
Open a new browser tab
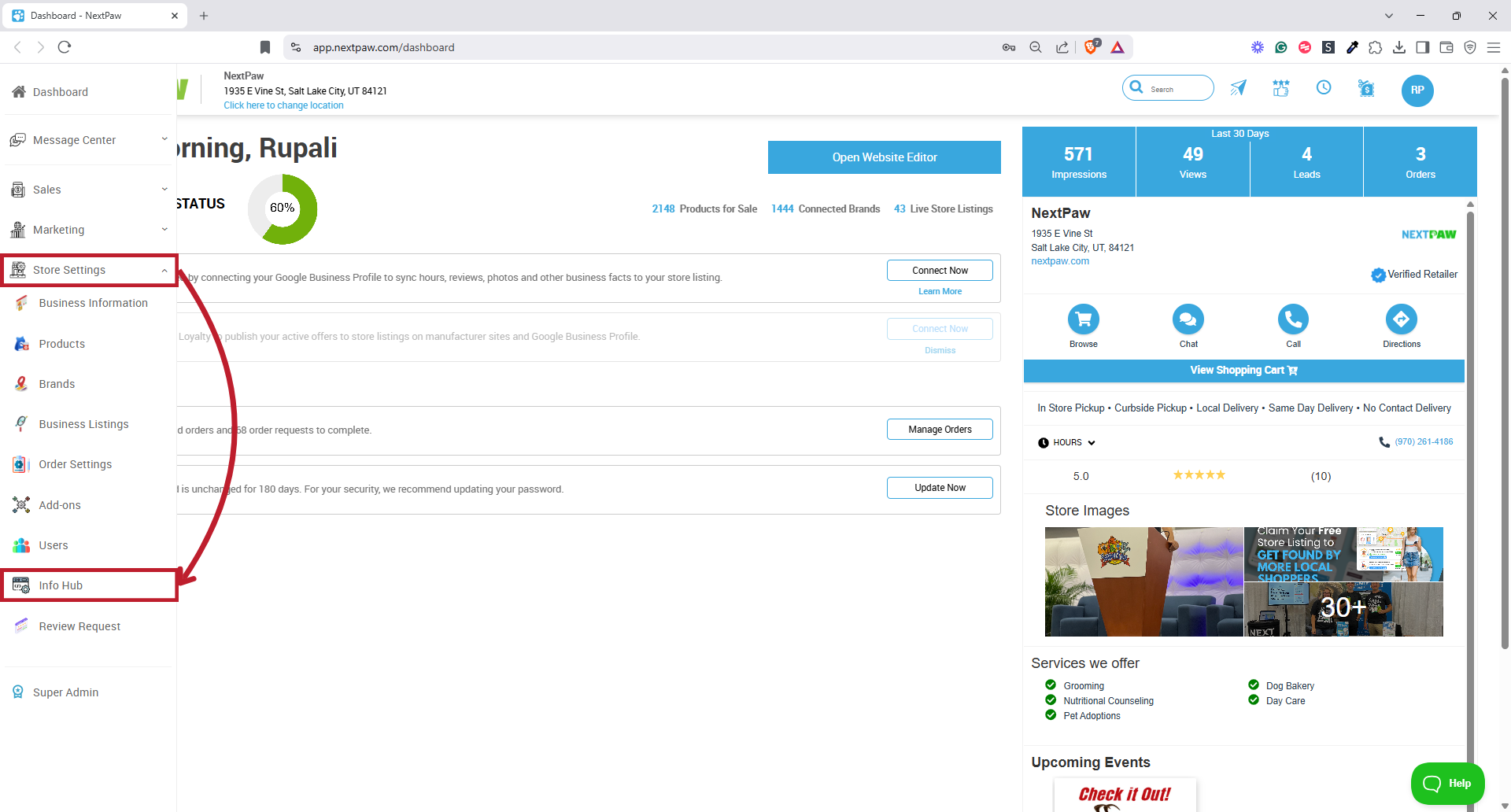pyautogui.click(x=204, y=16)
